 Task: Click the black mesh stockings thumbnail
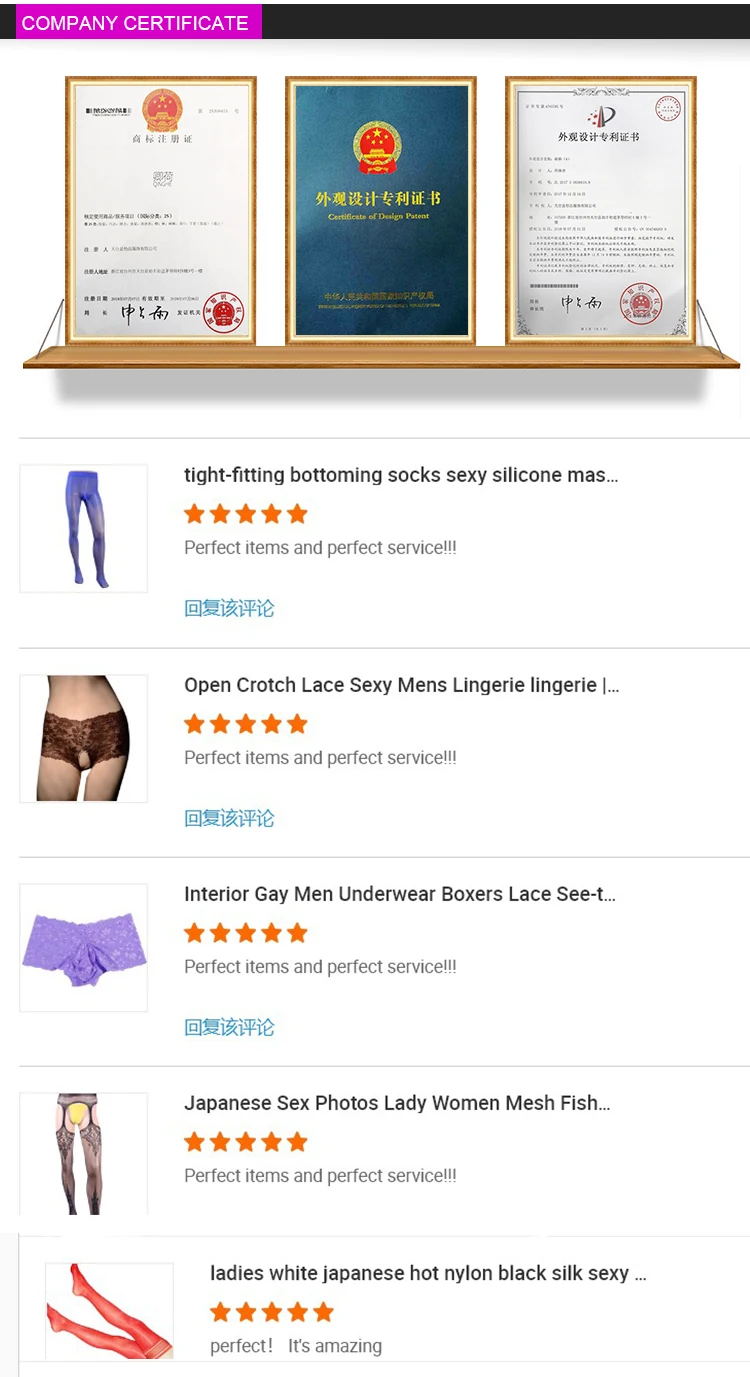click(x=84, y=1154)
